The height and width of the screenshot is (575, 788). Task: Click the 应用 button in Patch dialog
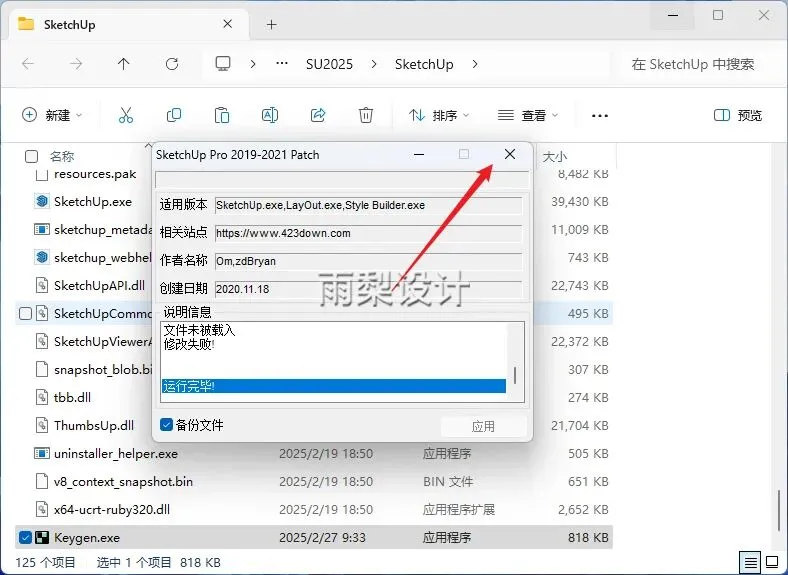[483, 426]
